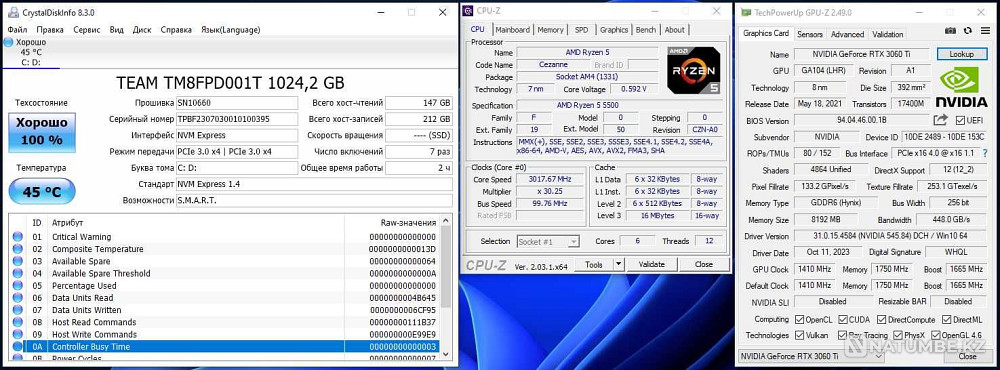This screenshot has width=1000, height=370.
Task: Open the Справка menu
Action: point(176,29)
